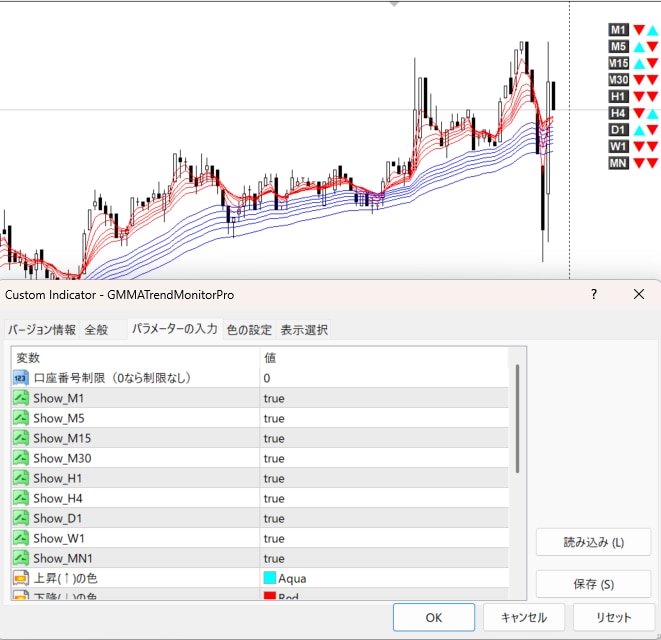
Task: Confirm settings with the OK button
Action: click(434, 617)
